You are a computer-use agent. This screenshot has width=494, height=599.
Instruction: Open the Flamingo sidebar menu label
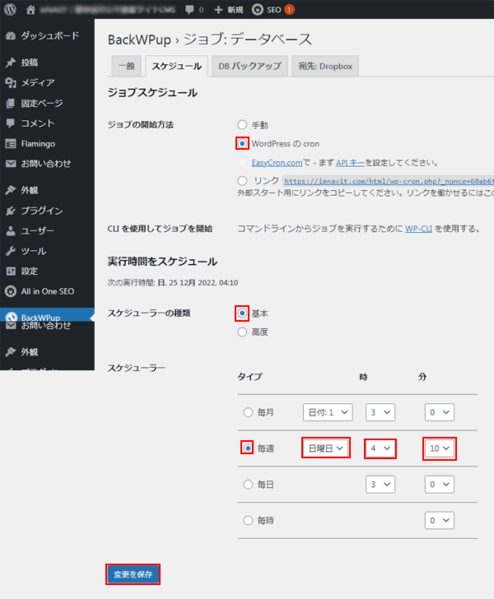(x=38, y=144)
